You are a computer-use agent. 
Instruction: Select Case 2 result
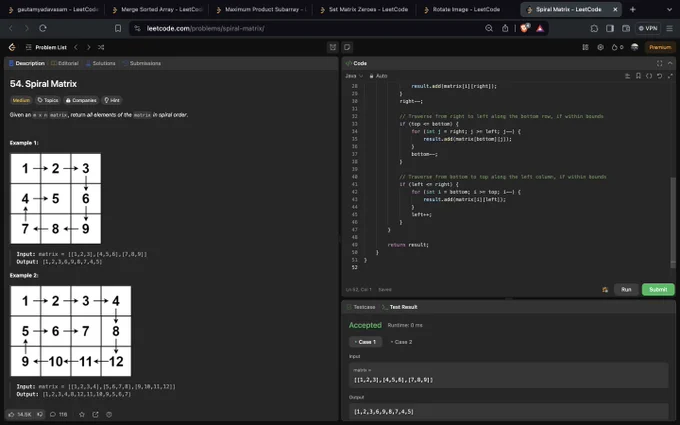pyautogui.click(x=401, y=342)
